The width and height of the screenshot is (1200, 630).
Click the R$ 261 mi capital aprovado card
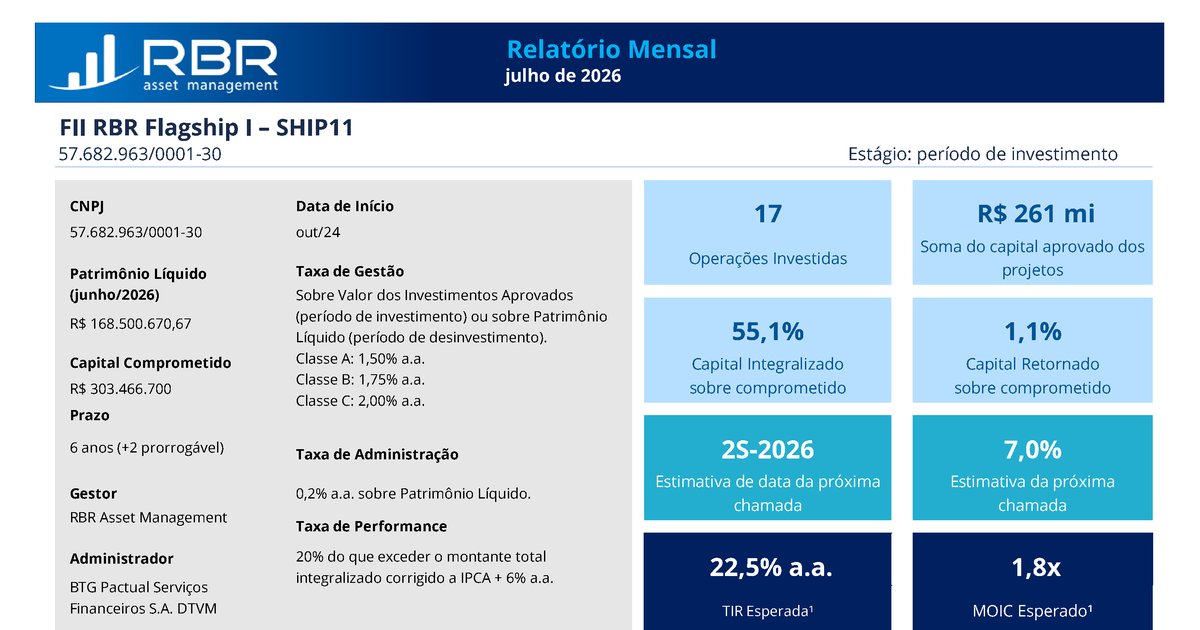pyautogui.click(x=1033, y=232)
